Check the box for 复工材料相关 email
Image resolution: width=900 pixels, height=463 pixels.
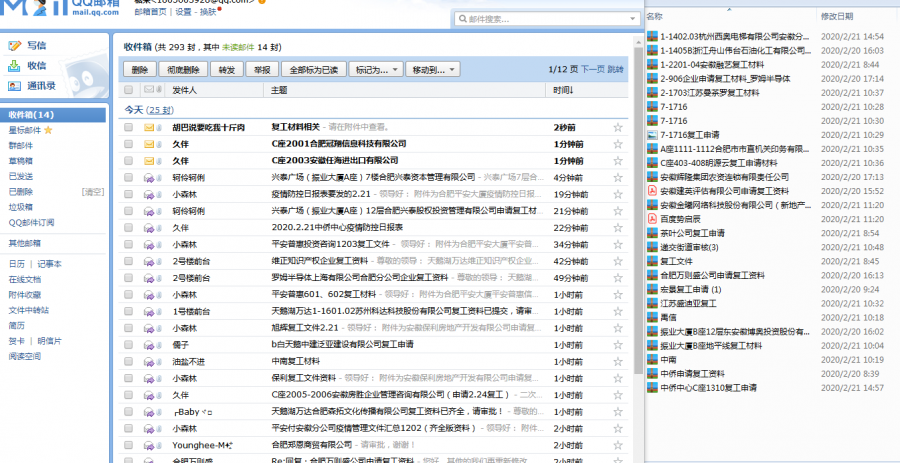(x=128, y=128)
